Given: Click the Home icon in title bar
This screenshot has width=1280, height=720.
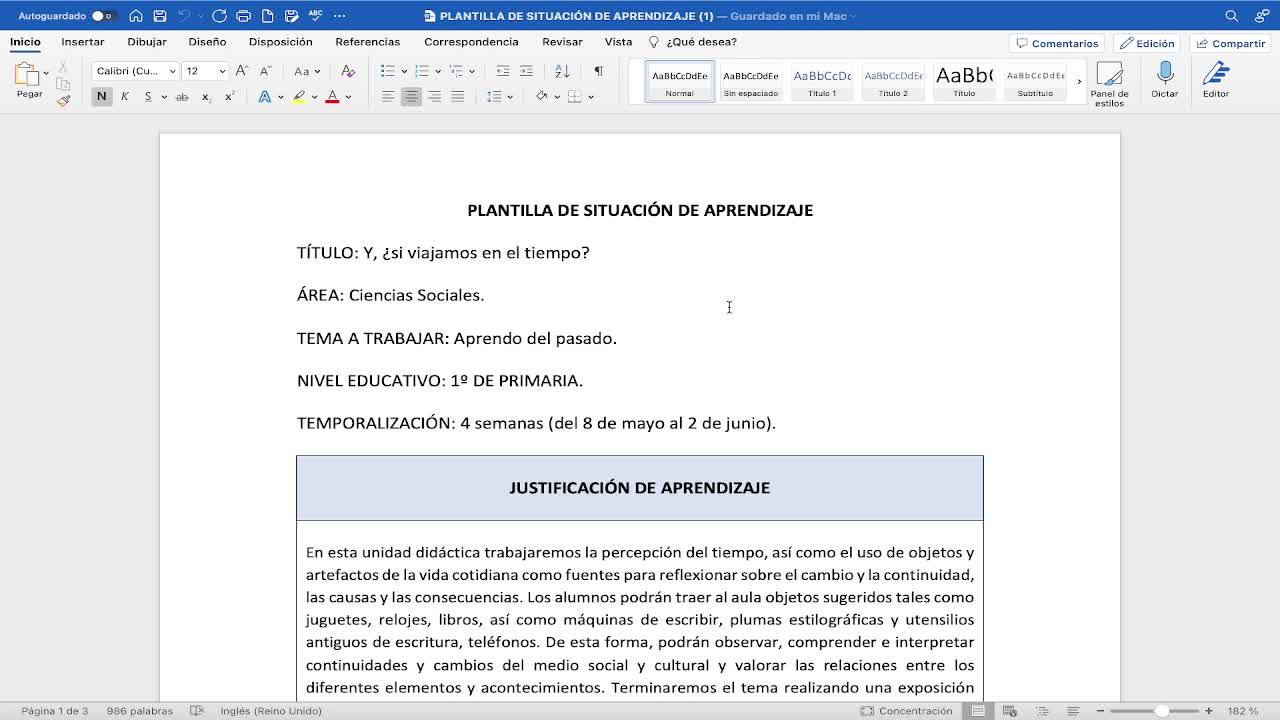Looking at the screenshot, I should (136, 16).
